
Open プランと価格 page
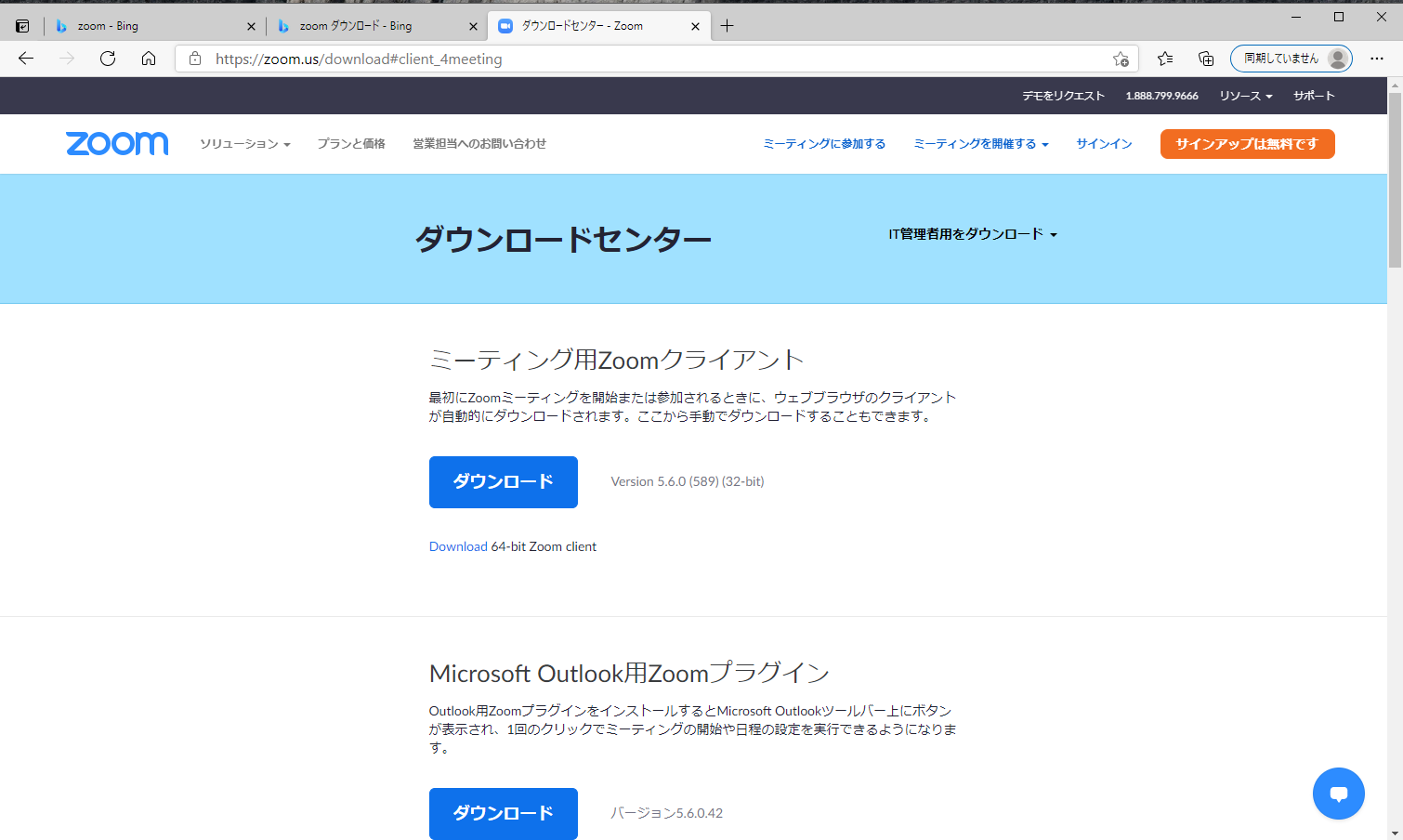pos(351,144)
